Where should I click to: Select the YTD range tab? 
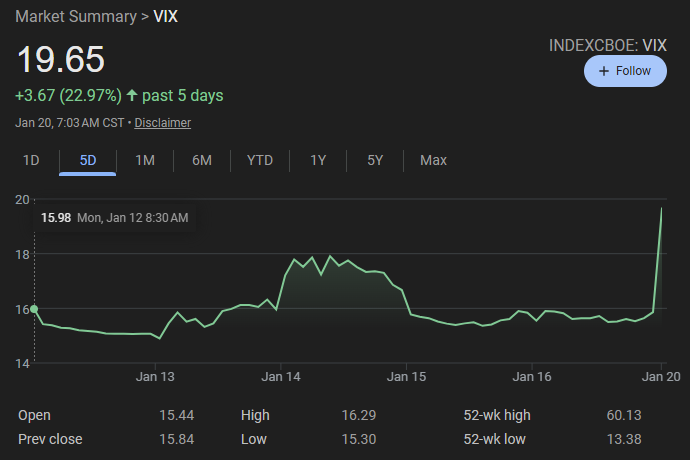click(x=260, y=160)
